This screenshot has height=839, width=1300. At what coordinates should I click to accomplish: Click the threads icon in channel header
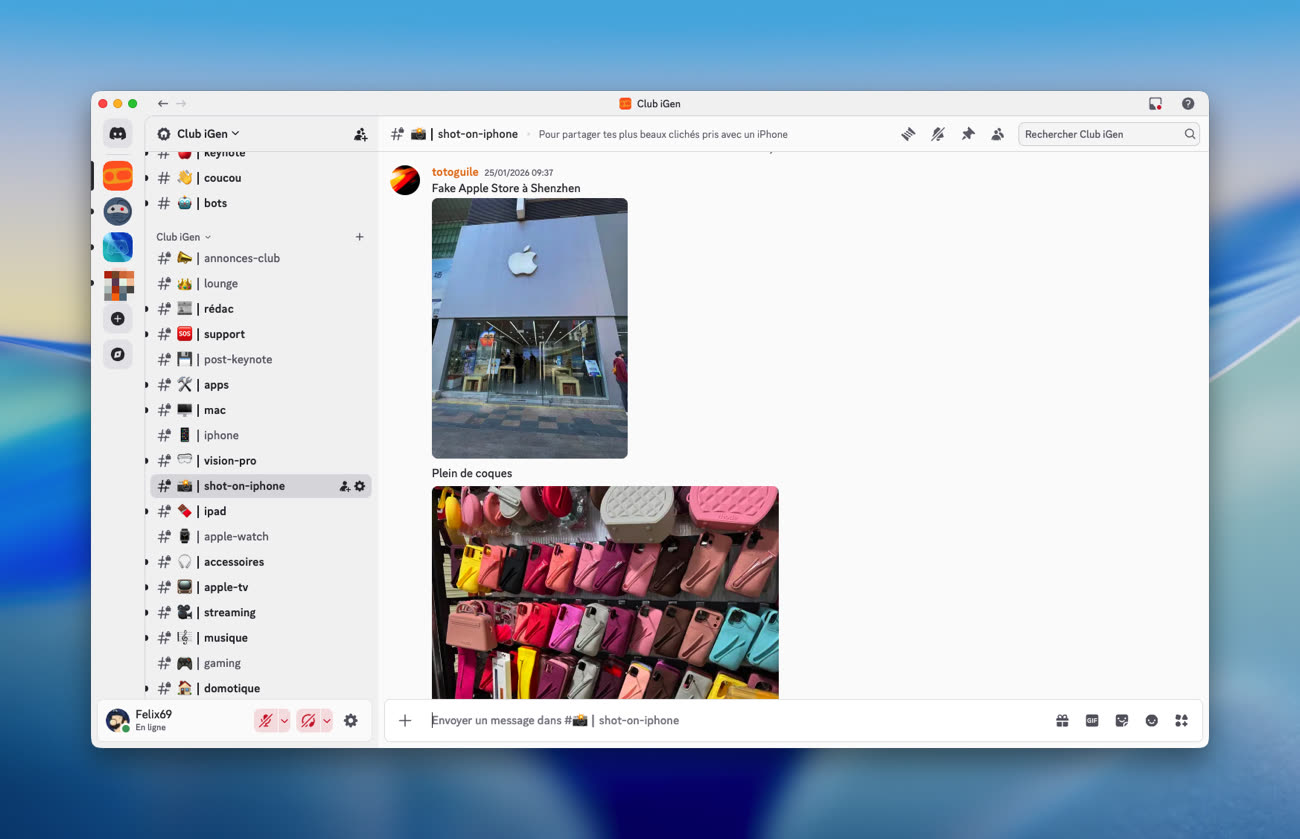908,134
